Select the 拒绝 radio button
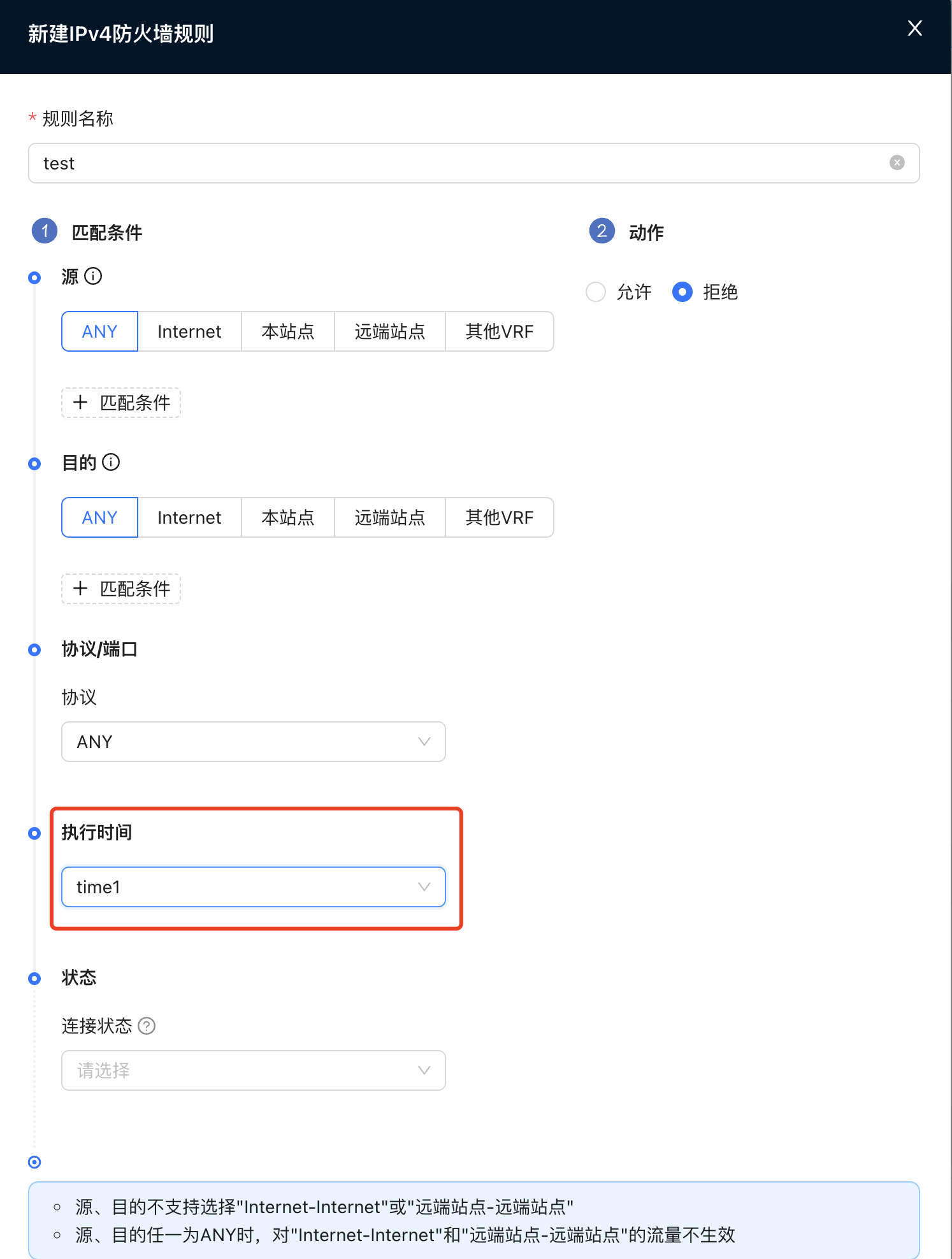This screenshot has width=952, height=1259. click(682, 292)
